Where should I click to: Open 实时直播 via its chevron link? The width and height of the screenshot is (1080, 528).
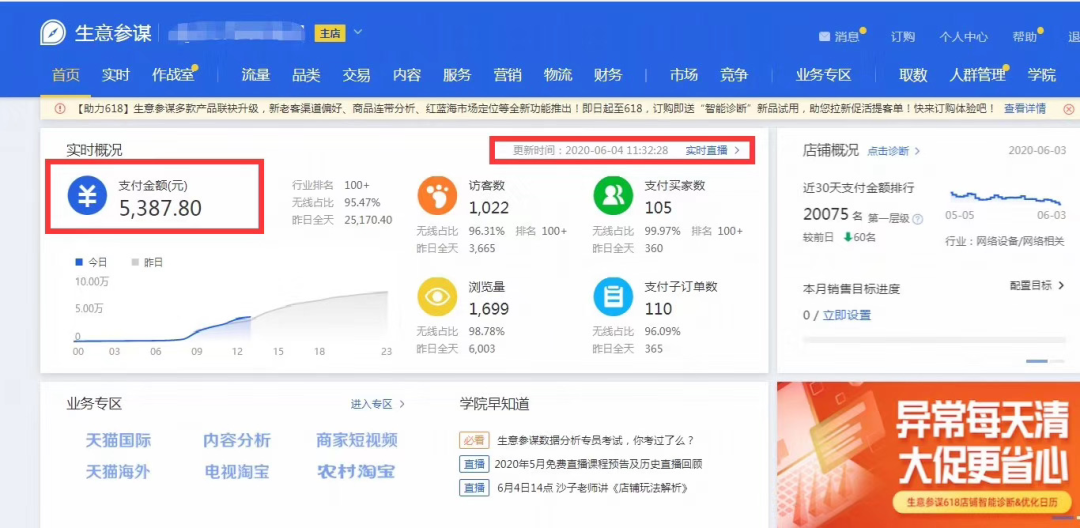pos(712,150)
